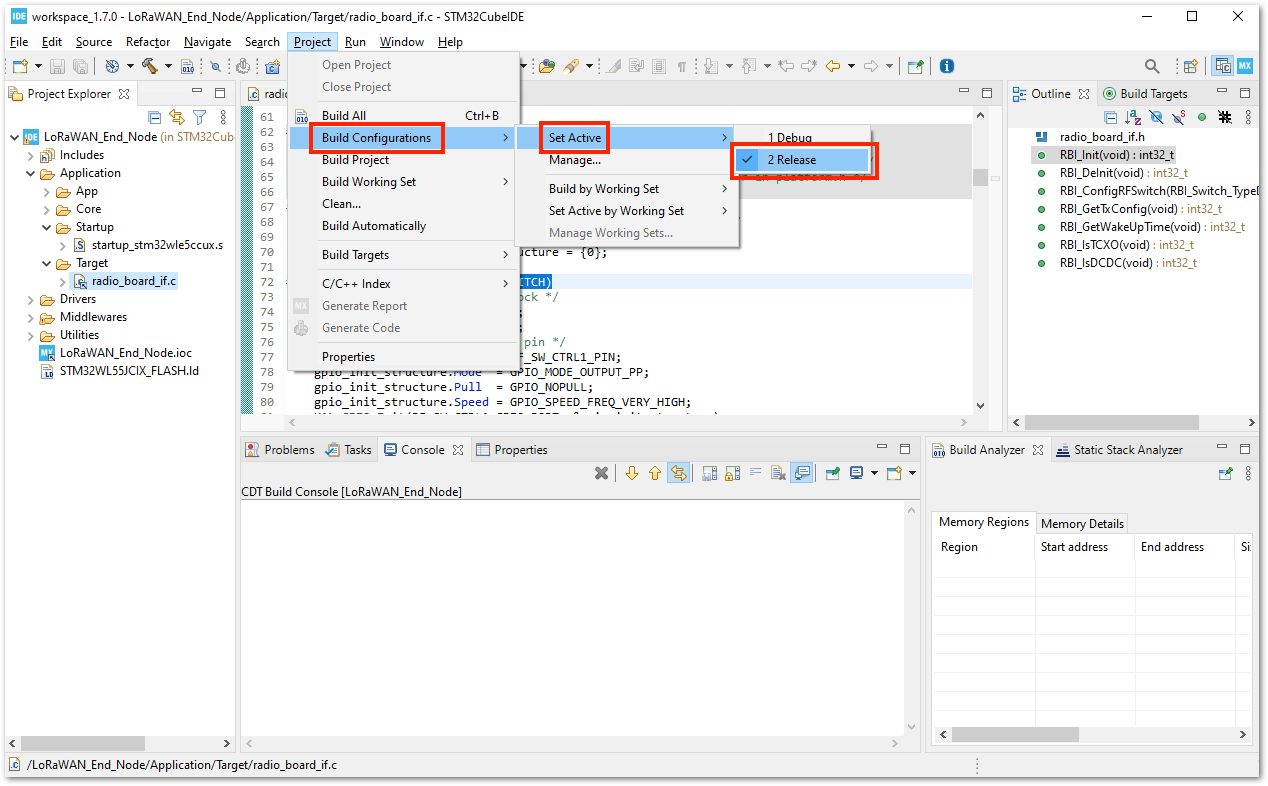Expand the Includes tree node

tap(30, 155)
